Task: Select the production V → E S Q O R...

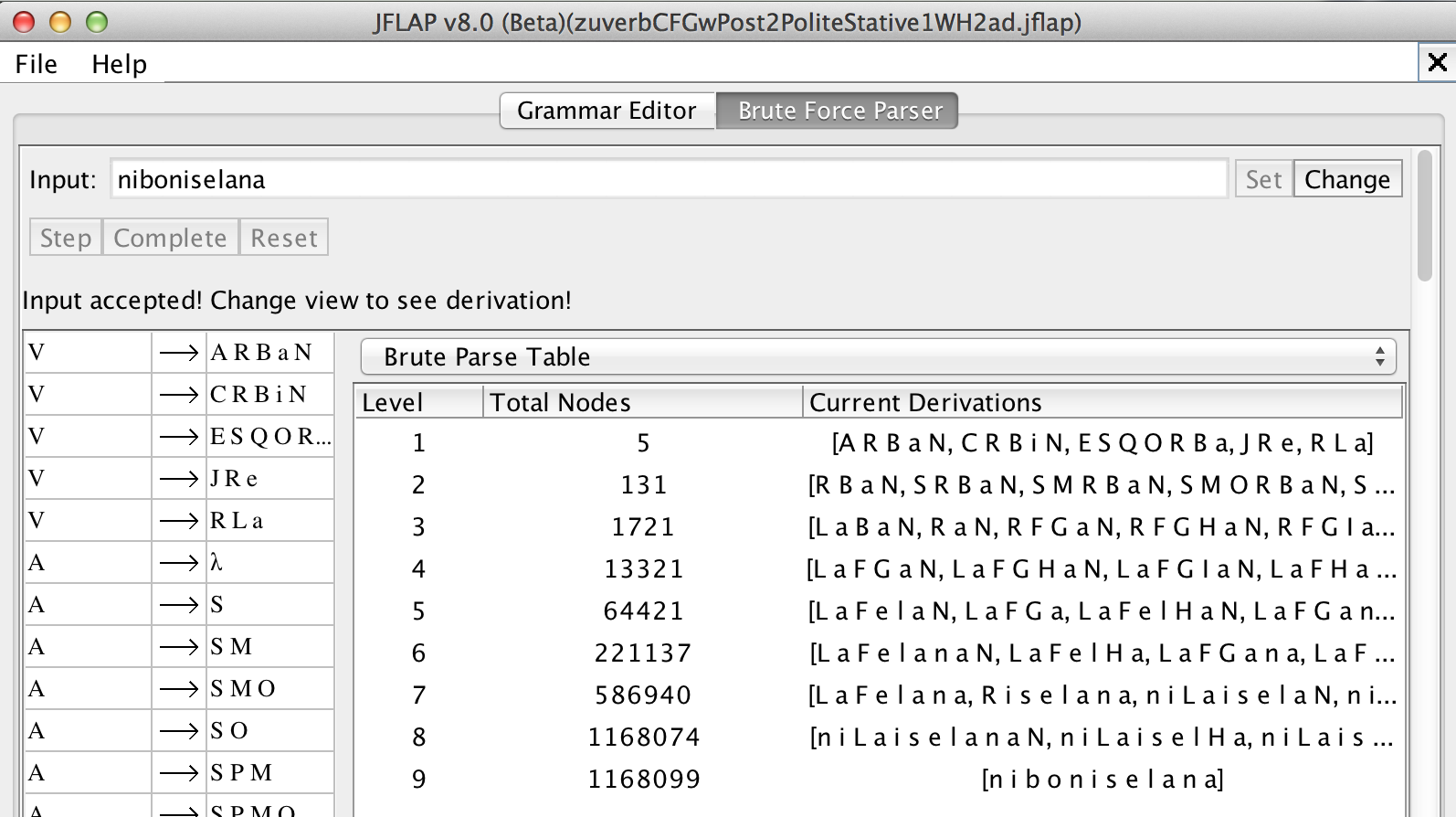Action: 179,436
